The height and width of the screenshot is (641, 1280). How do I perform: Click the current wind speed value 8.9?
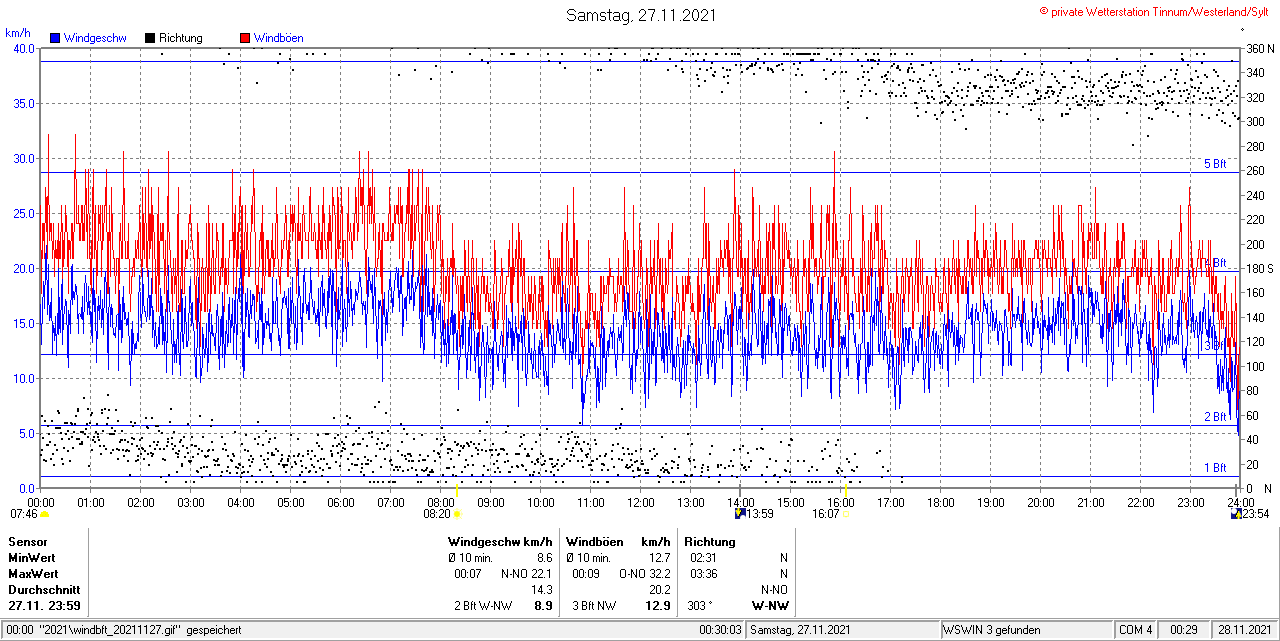click(x=543, y=605)
